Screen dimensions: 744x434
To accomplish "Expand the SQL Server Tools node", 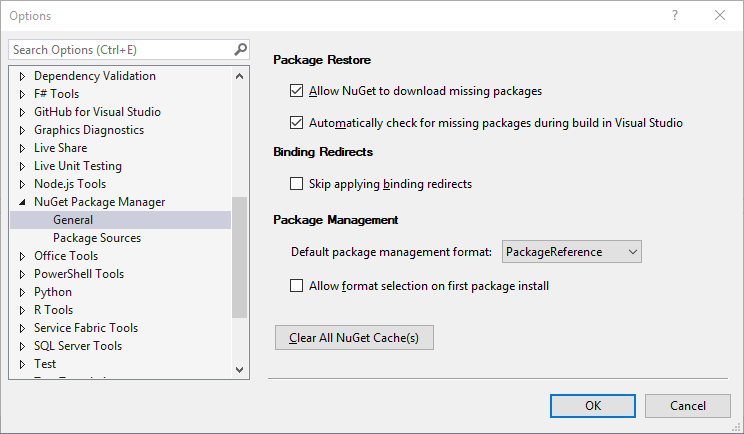I will pos(22,346).
